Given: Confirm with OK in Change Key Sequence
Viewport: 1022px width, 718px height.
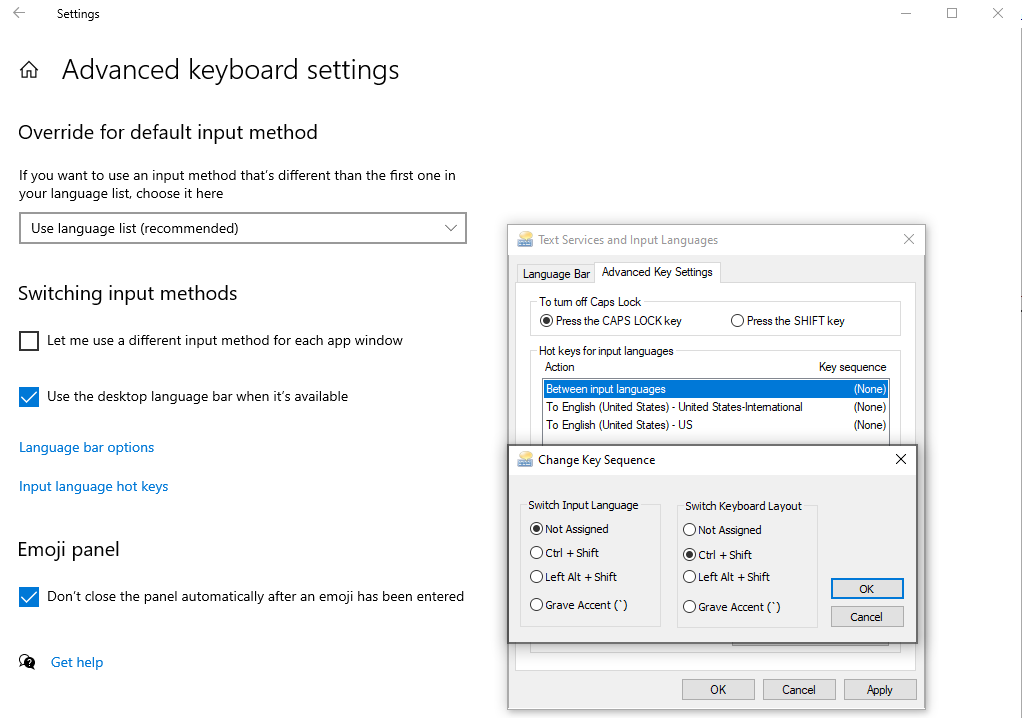Looking at the screenshot, I should tap(866, 588).
